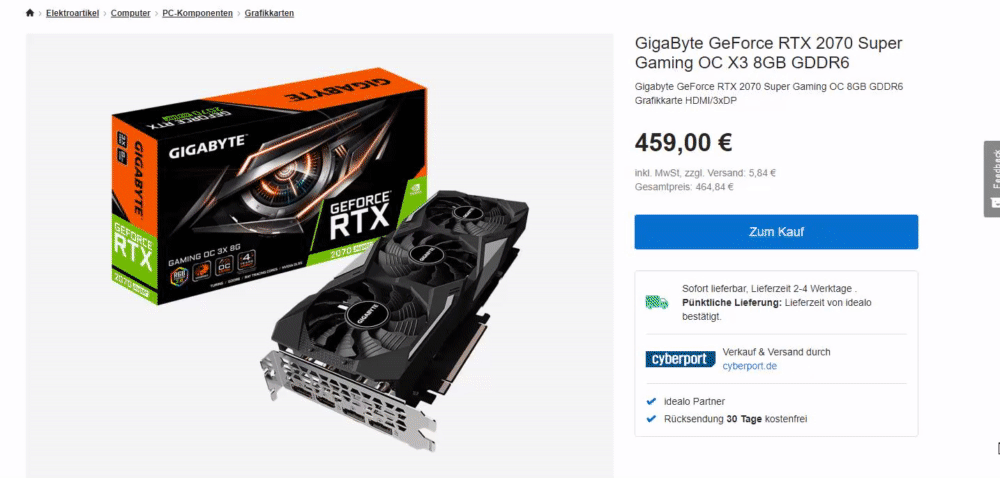Click the Feedback tab speech icon
This screenshot has height=478, width=1000.
[996, 202]
